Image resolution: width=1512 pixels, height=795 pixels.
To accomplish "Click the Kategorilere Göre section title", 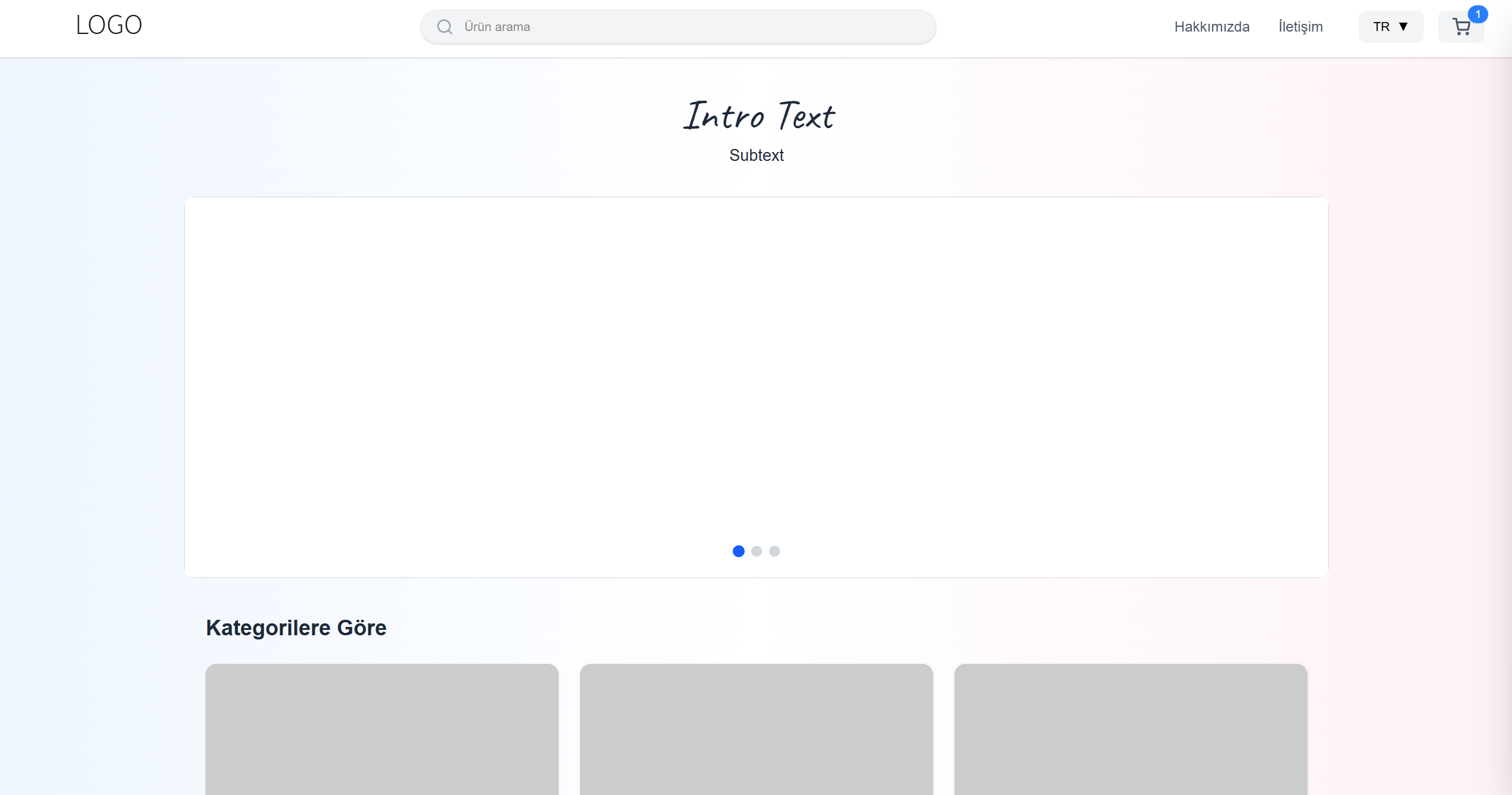I will (x=296, y=628).
